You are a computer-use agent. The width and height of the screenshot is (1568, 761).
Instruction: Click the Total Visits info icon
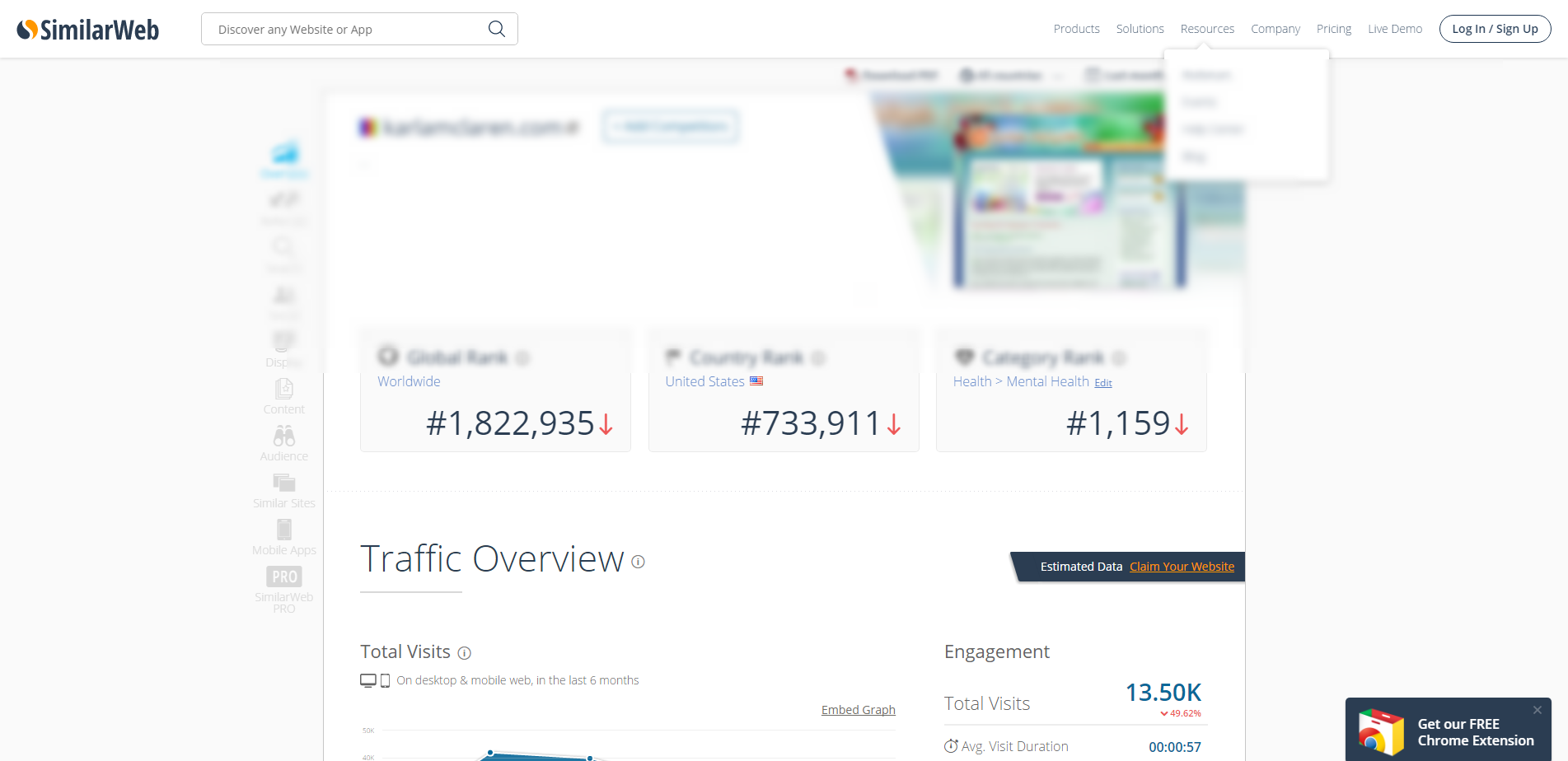click(x=465, y=653)
